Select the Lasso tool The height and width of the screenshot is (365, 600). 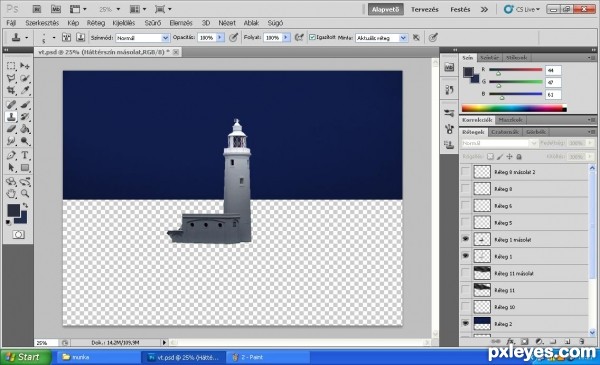pyautogui.click(x=11, y=78)
